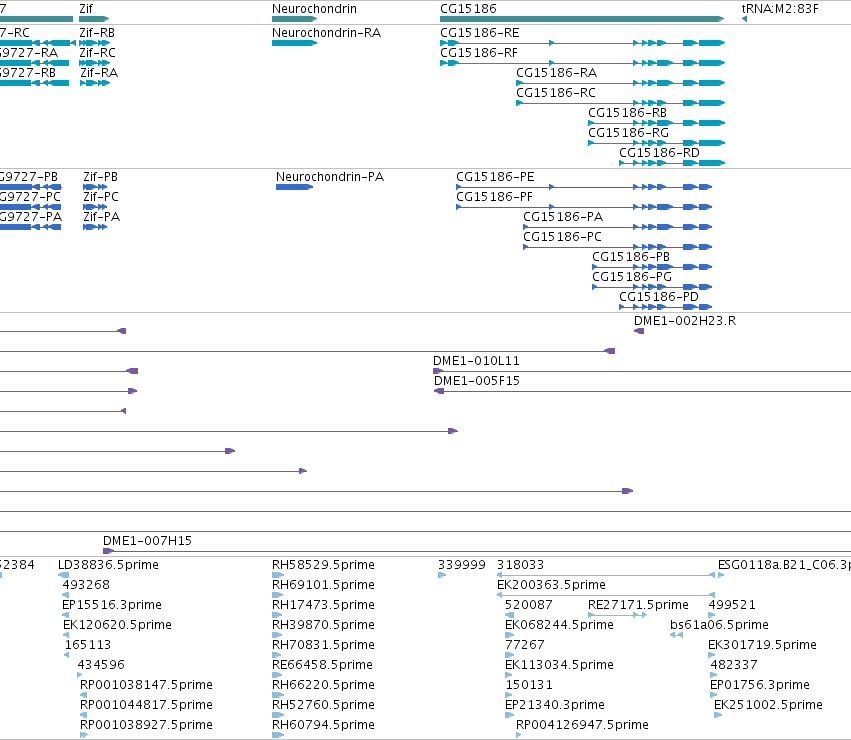Image resolution: width=851 pixels, height=740 pixels.
Task: Select transcript CG15186-RB
Action: (627, 113)
